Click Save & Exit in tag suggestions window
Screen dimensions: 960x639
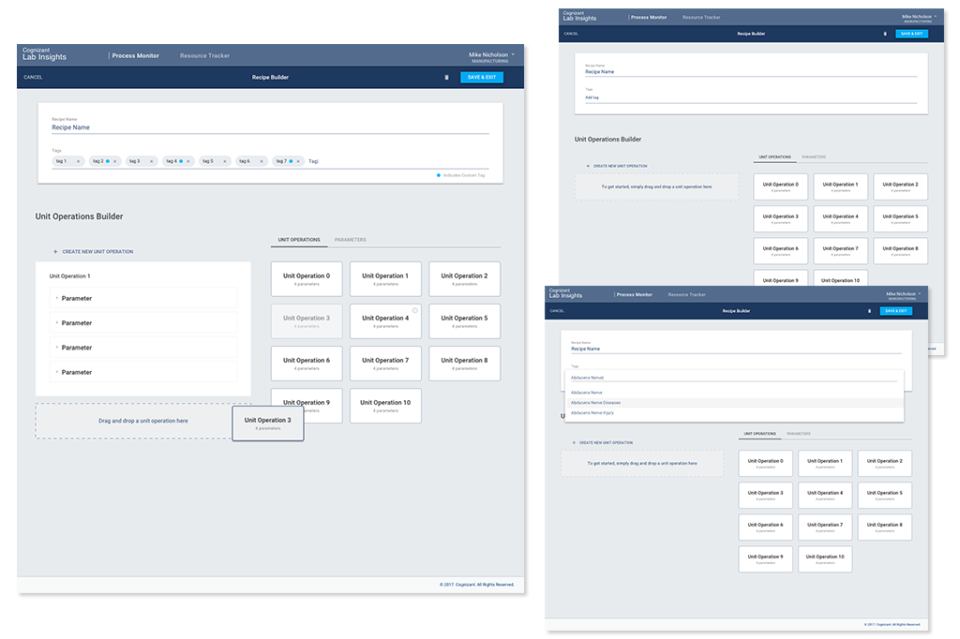(x=896, y=311)
